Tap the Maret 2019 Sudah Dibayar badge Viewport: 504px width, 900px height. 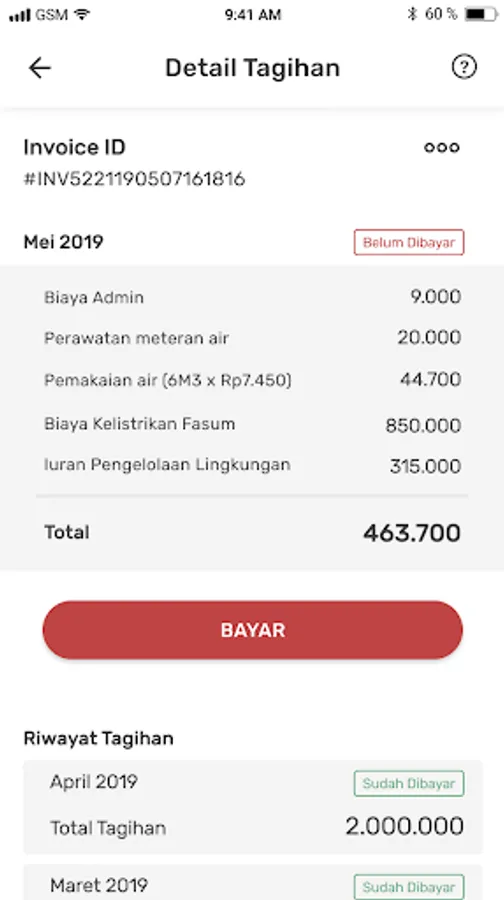(x=409, y=887)
